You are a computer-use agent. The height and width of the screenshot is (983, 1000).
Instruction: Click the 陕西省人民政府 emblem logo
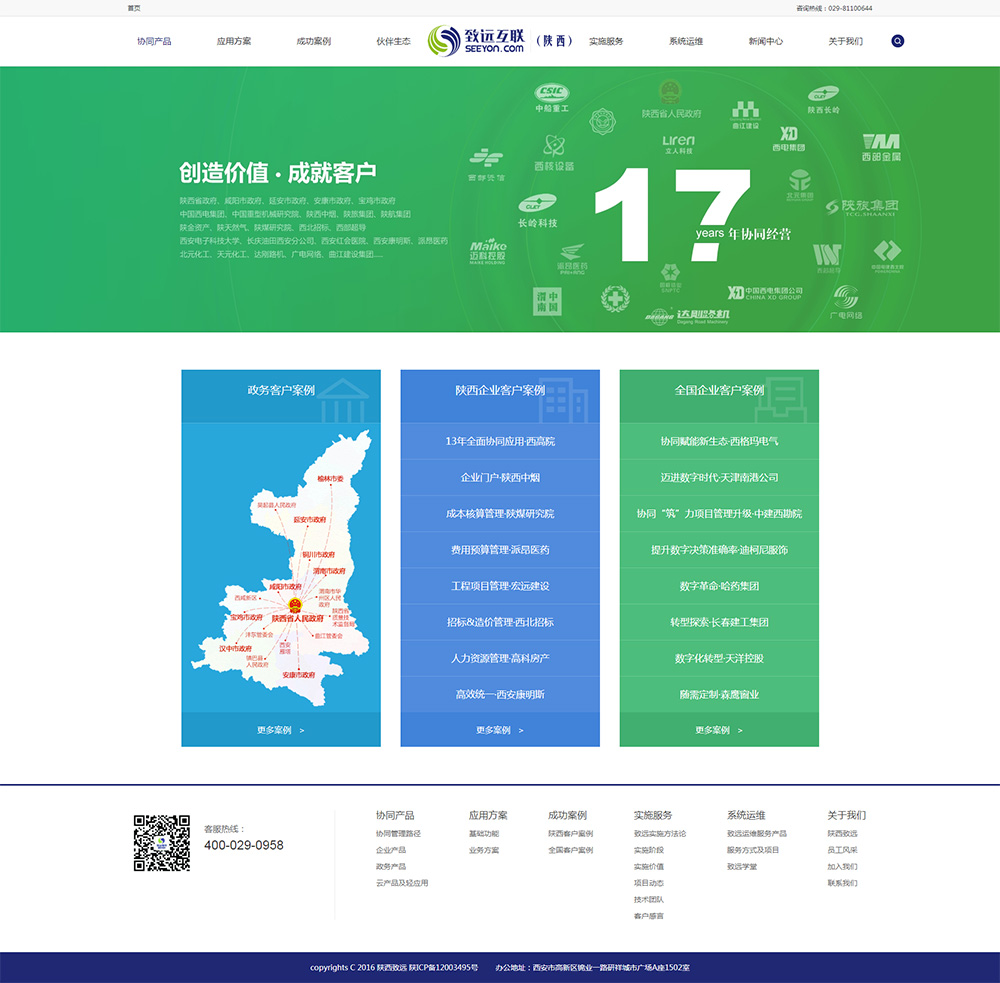pyautogui.click(x=670, y=99)
